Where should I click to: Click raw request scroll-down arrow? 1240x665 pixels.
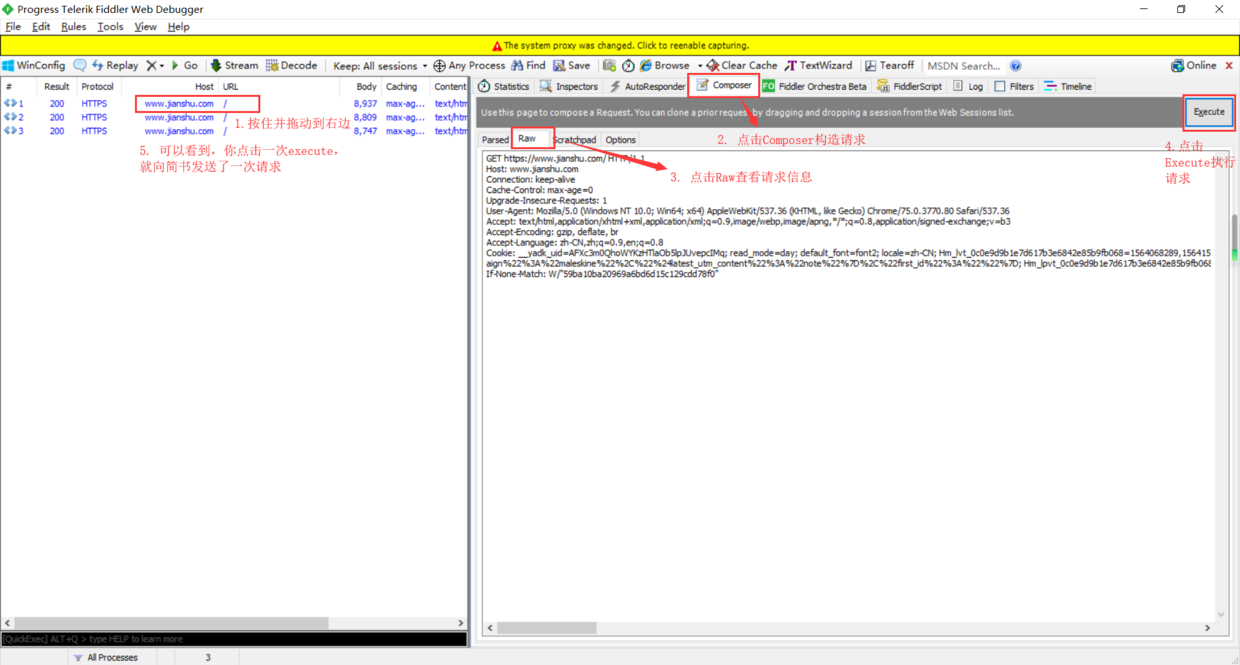point(1221,614)
